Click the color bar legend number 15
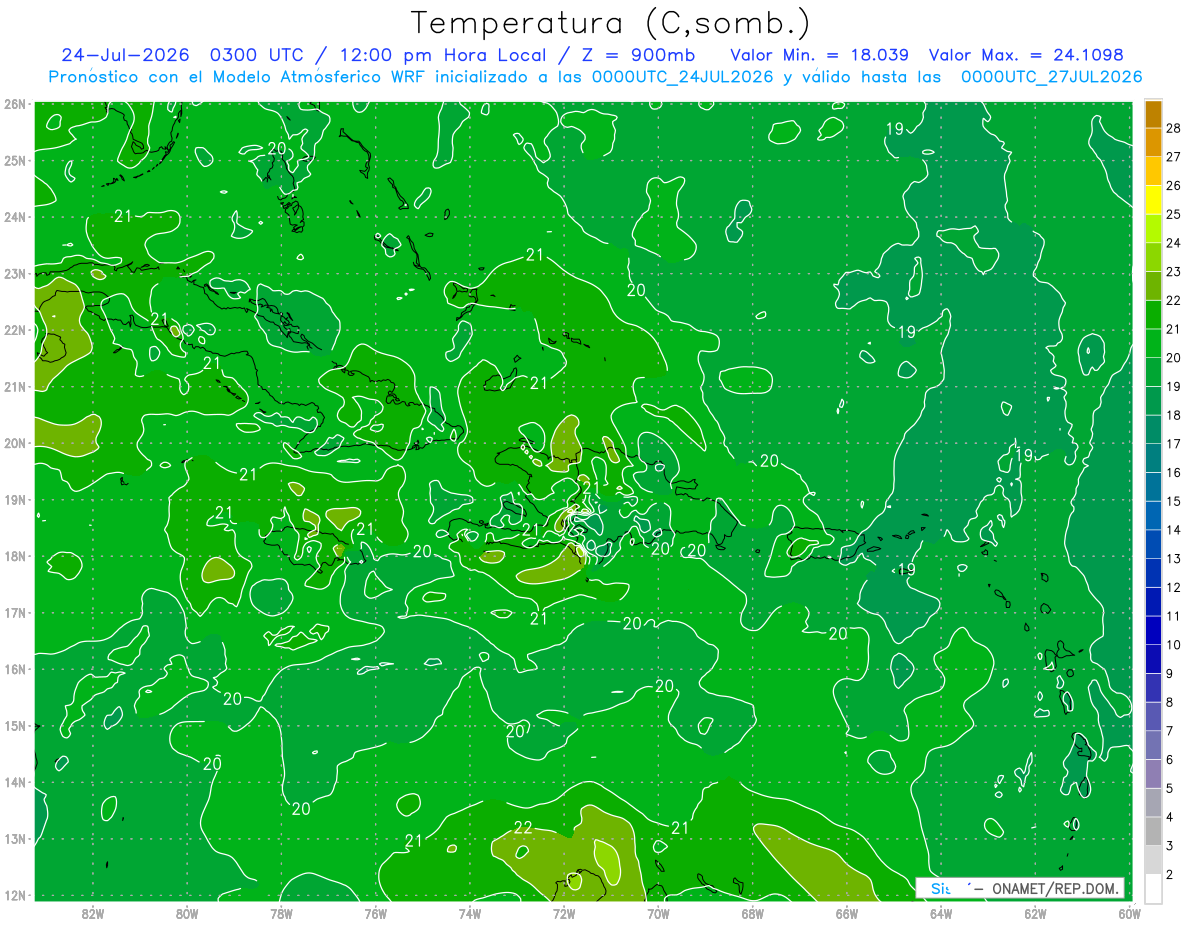This screenshot has width=1200, height=927. point(1173,501)
